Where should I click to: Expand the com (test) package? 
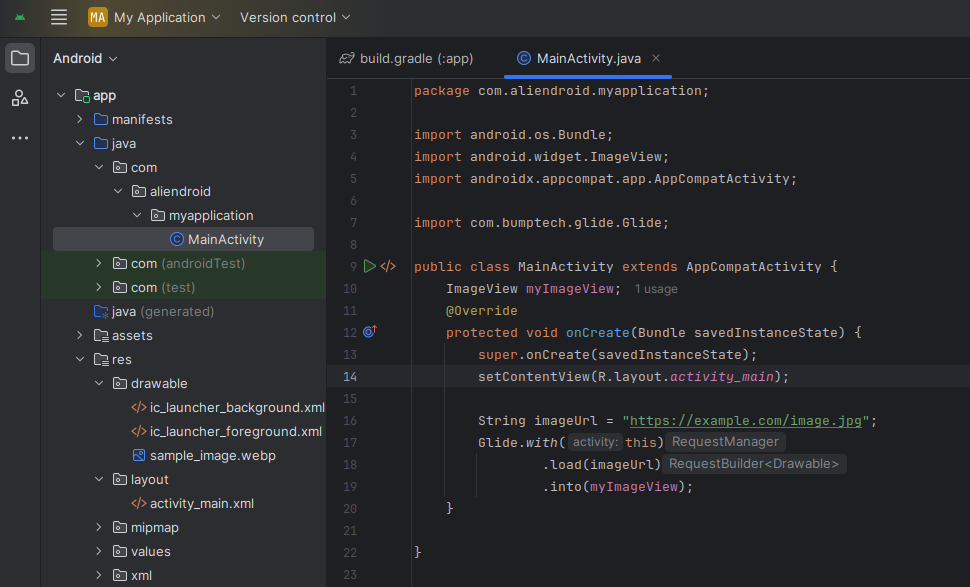click(99, 288)
